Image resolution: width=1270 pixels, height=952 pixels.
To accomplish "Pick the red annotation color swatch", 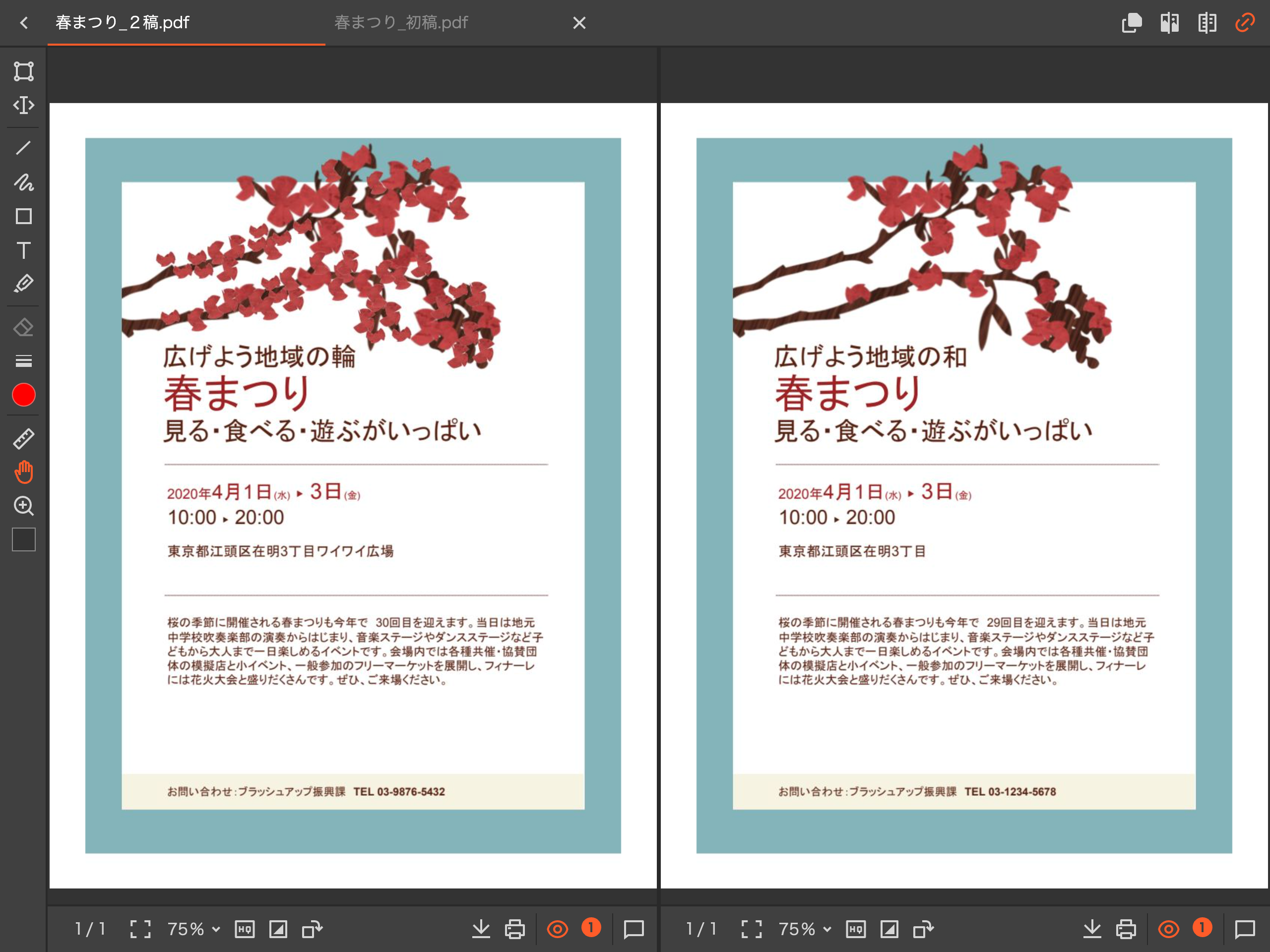I will (23, 394).
